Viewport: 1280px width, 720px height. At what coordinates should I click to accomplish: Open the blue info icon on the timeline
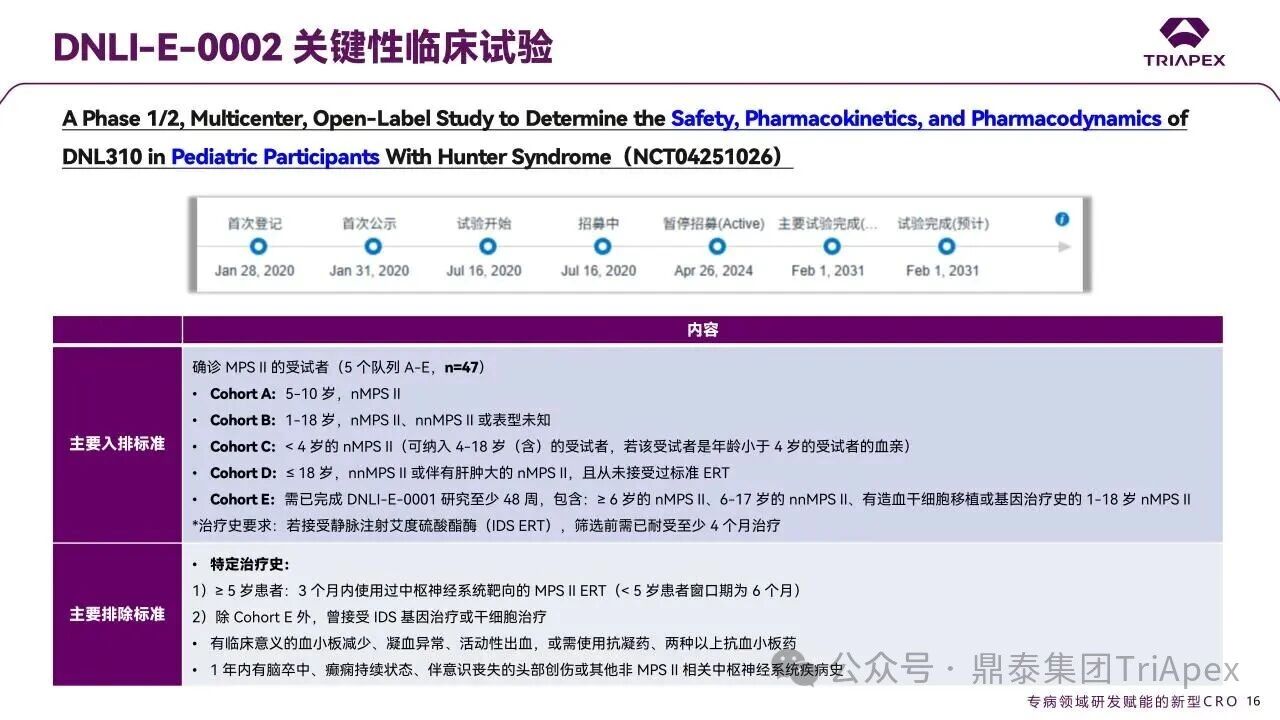[1062, 219]
